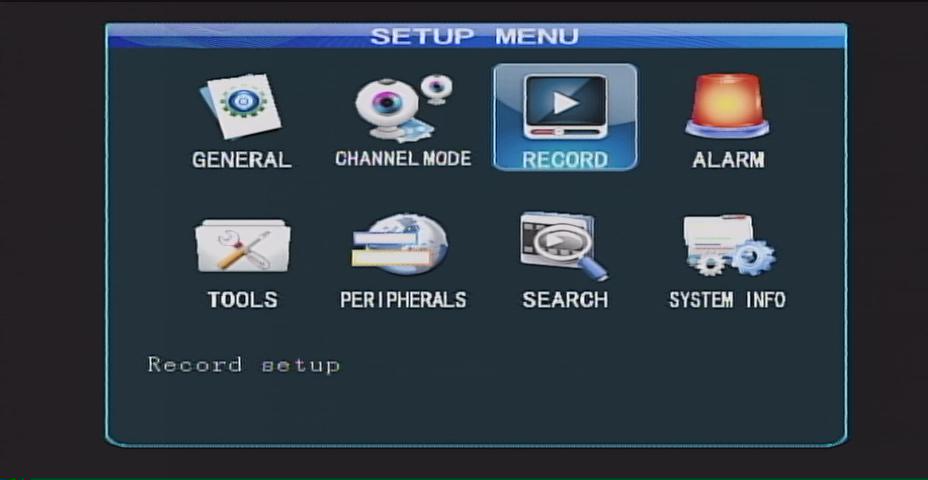Select the Peripherals globe icon
This screenshot has height=480, width=928.
coord(400,244)
